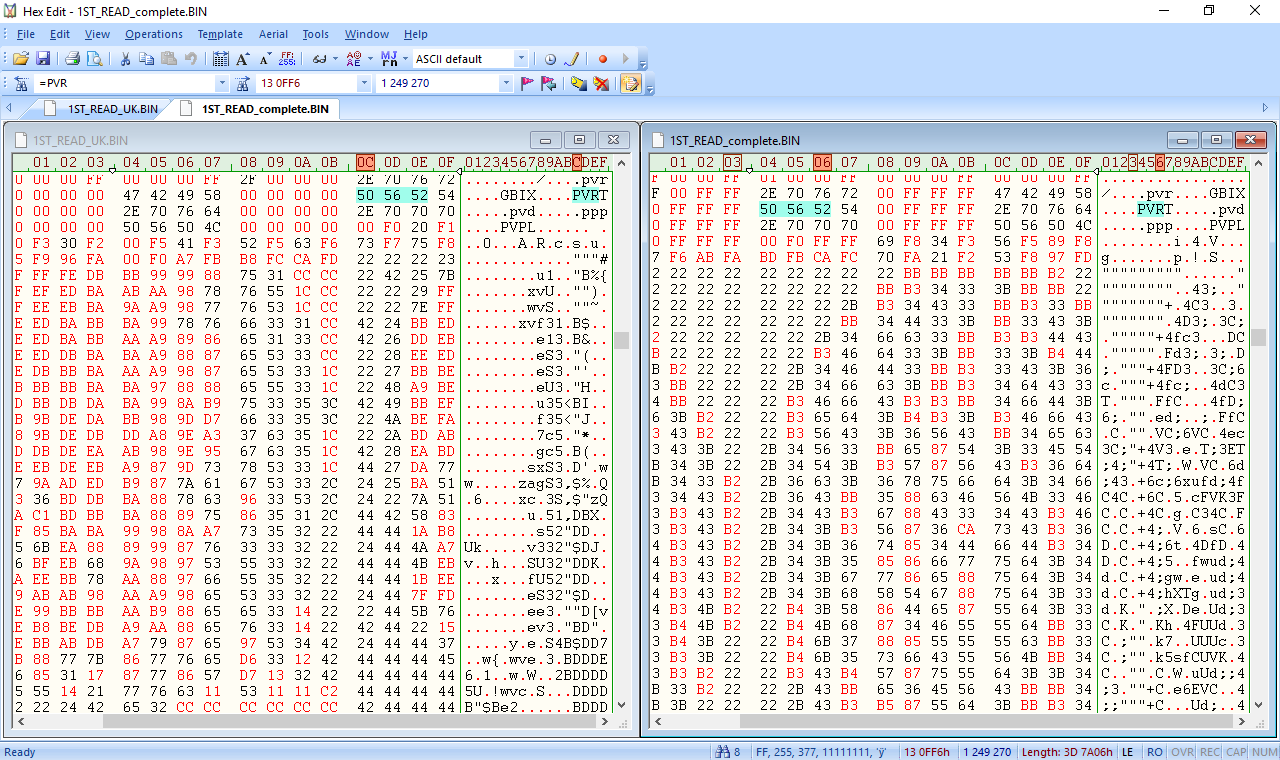Expand the ASCII default scheme combo box

pyautogui.click(x=520, y=59)
